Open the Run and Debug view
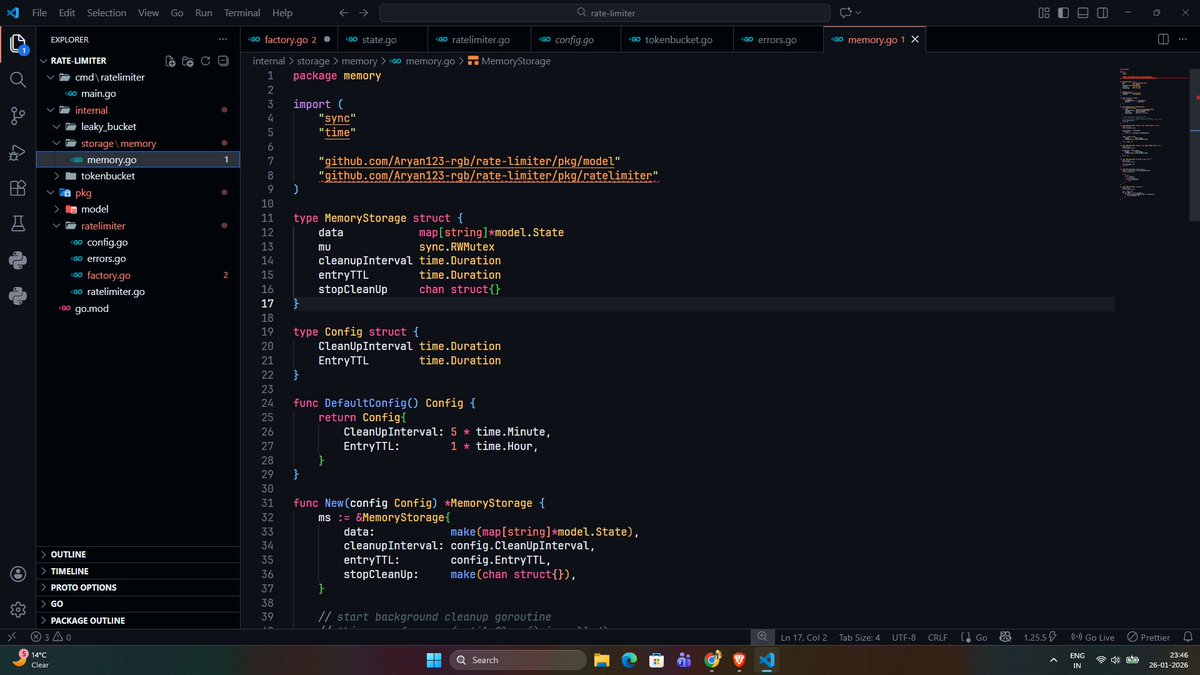1200x675 pixels. click(x=17, y=152)
